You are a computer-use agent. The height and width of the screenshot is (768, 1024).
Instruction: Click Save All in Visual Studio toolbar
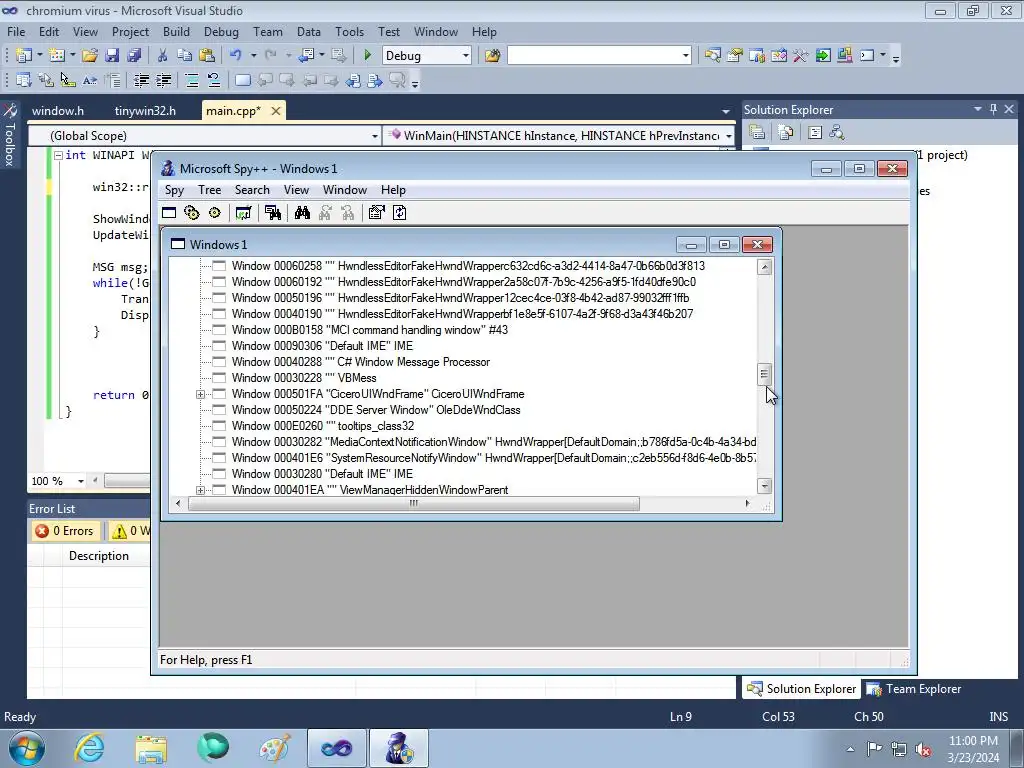[134, 56]
